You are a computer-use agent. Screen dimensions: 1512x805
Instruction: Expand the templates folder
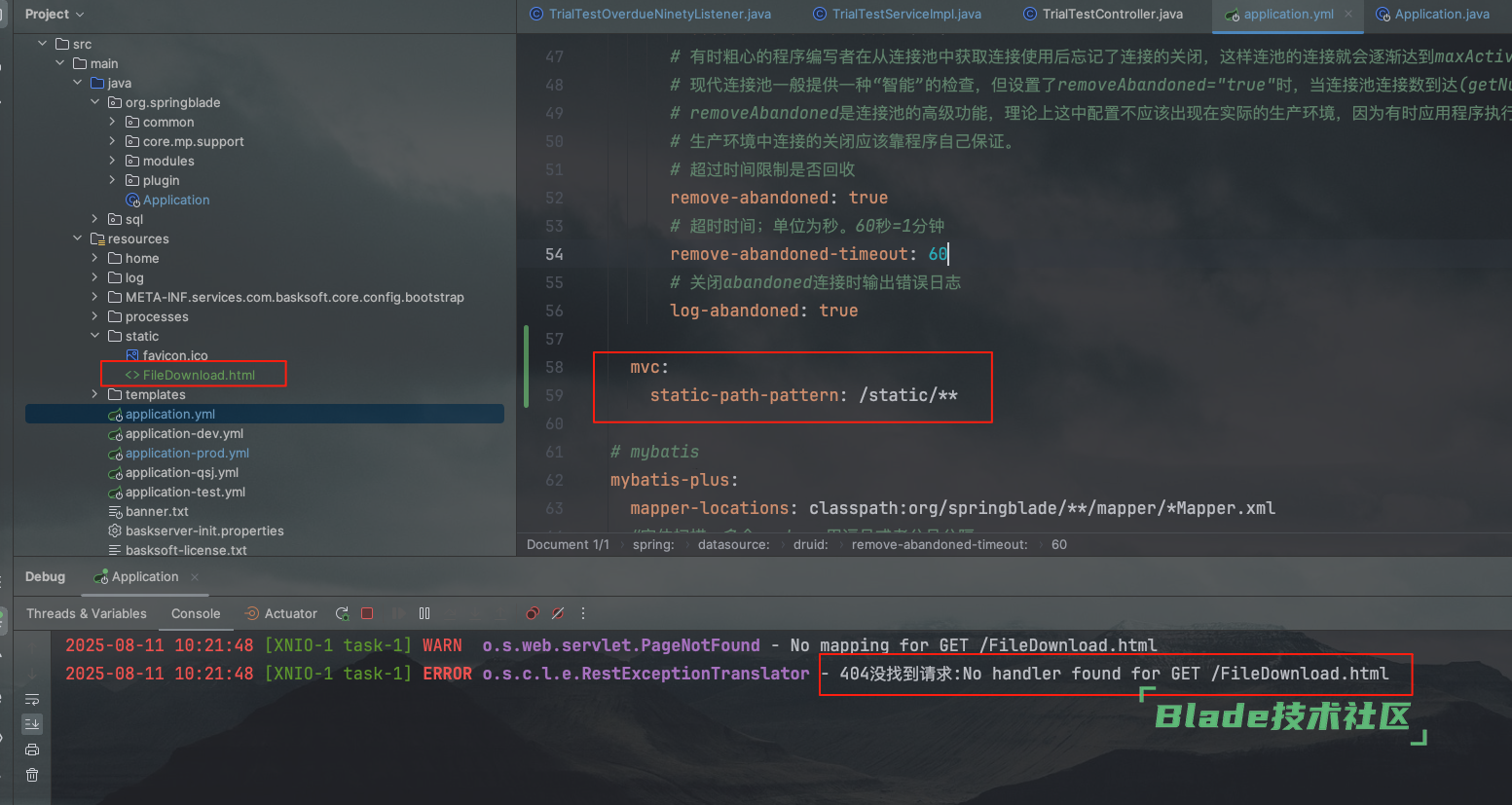pos(94,394)
